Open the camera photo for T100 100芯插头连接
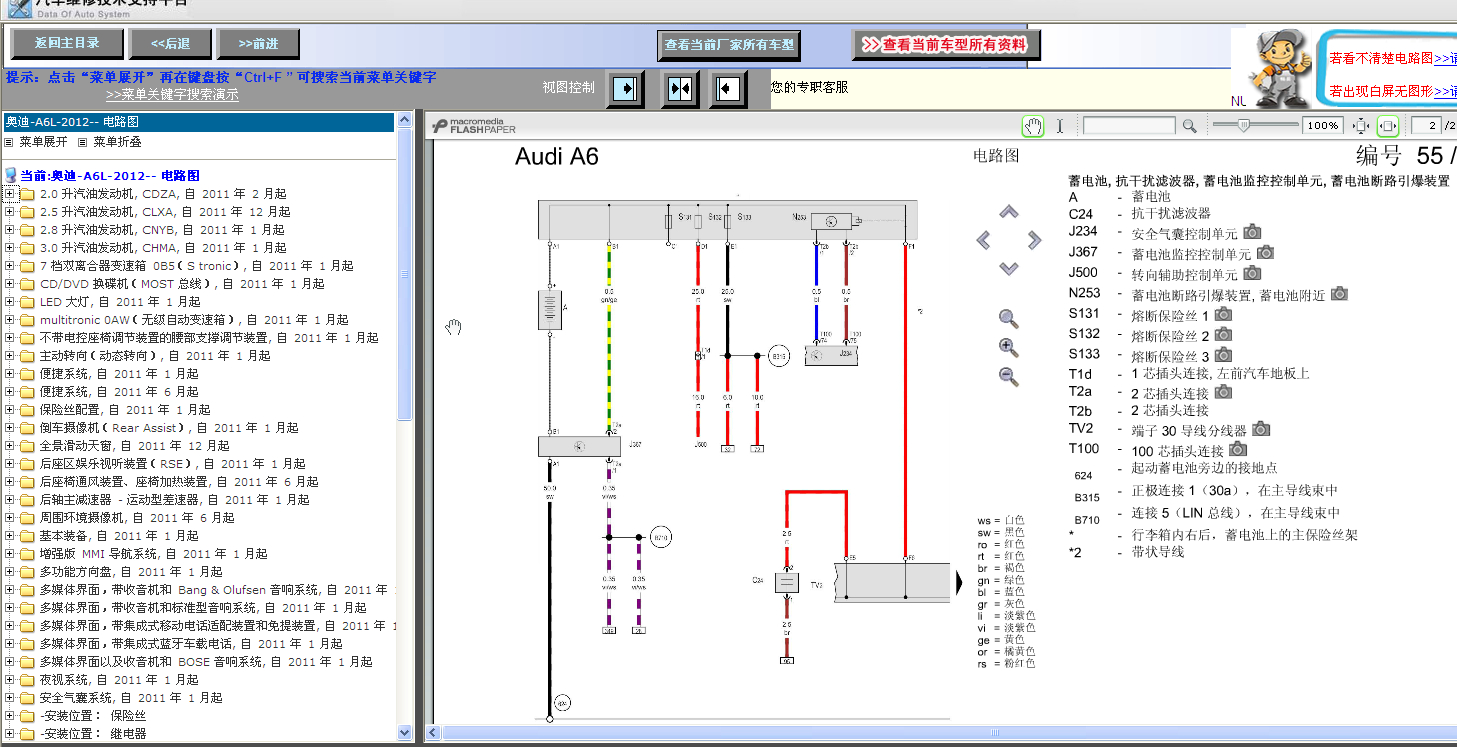 1238,449
